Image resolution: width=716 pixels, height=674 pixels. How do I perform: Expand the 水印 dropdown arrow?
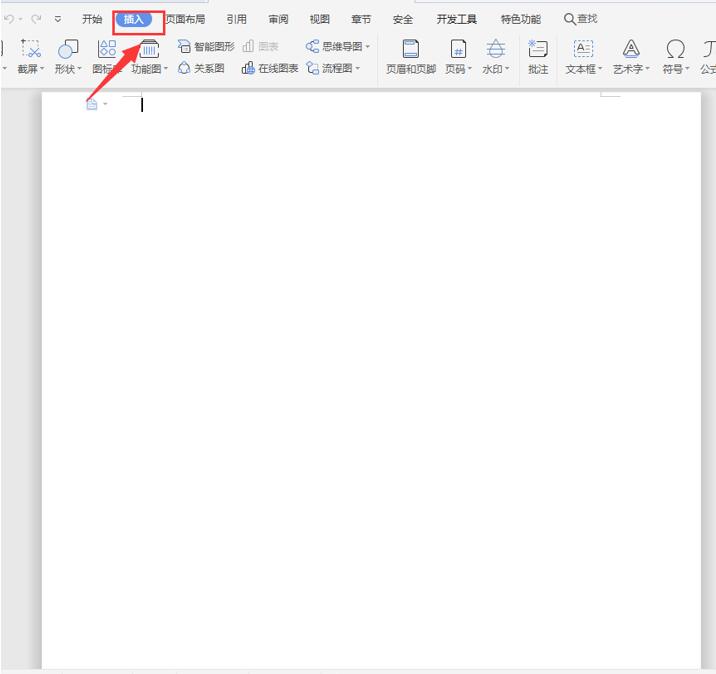tap(507, 69)
